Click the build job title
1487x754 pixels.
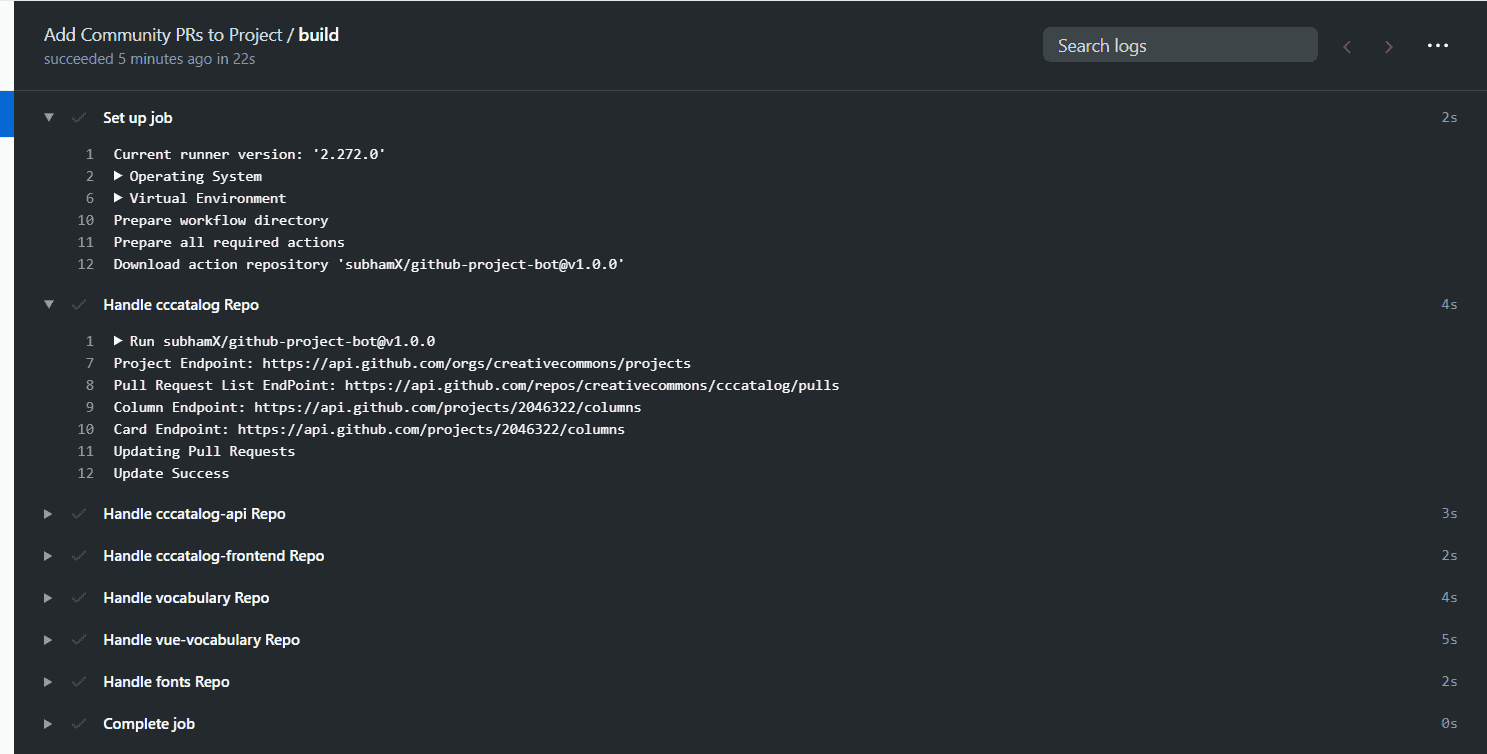pos(319,35)
